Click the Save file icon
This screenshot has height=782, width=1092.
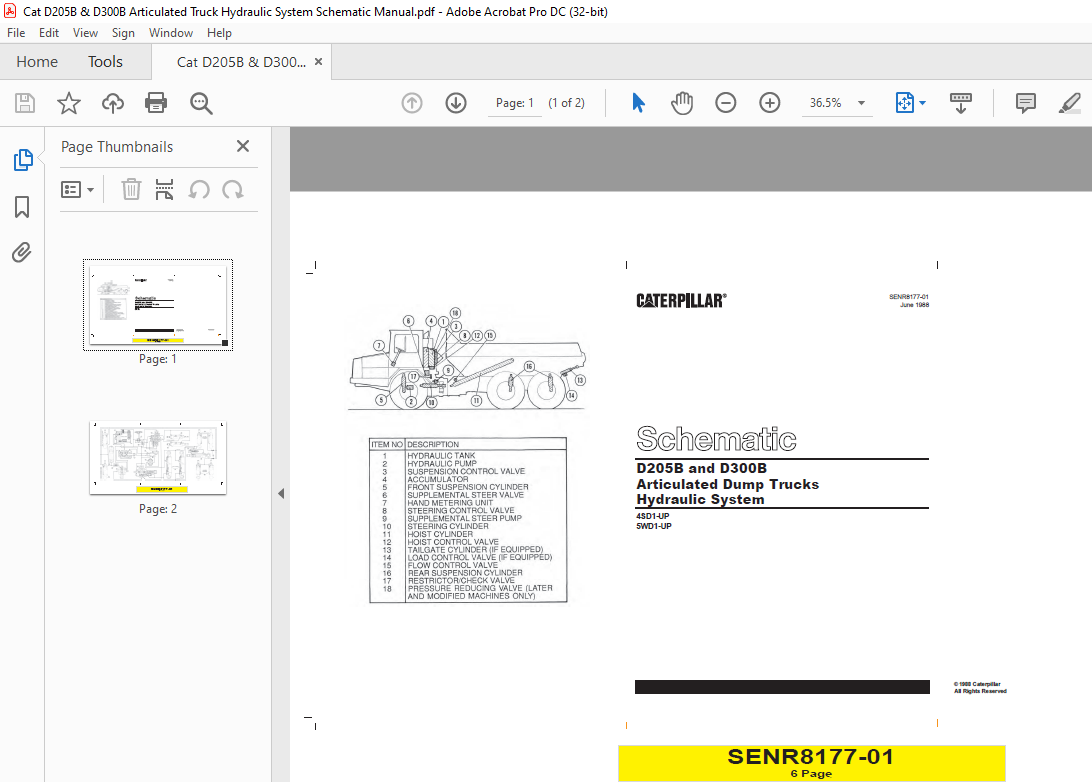pos(25,103)
